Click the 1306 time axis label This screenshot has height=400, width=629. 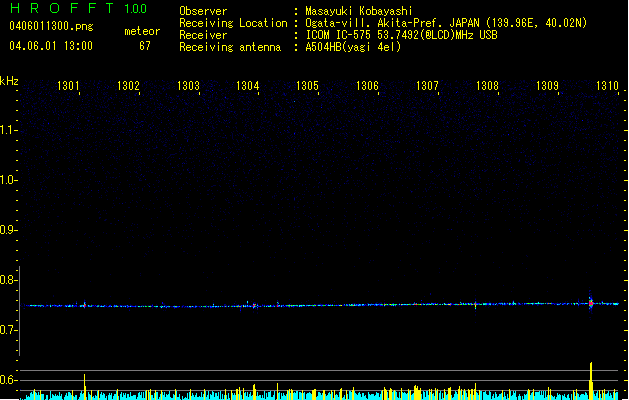tap(367, 86)
